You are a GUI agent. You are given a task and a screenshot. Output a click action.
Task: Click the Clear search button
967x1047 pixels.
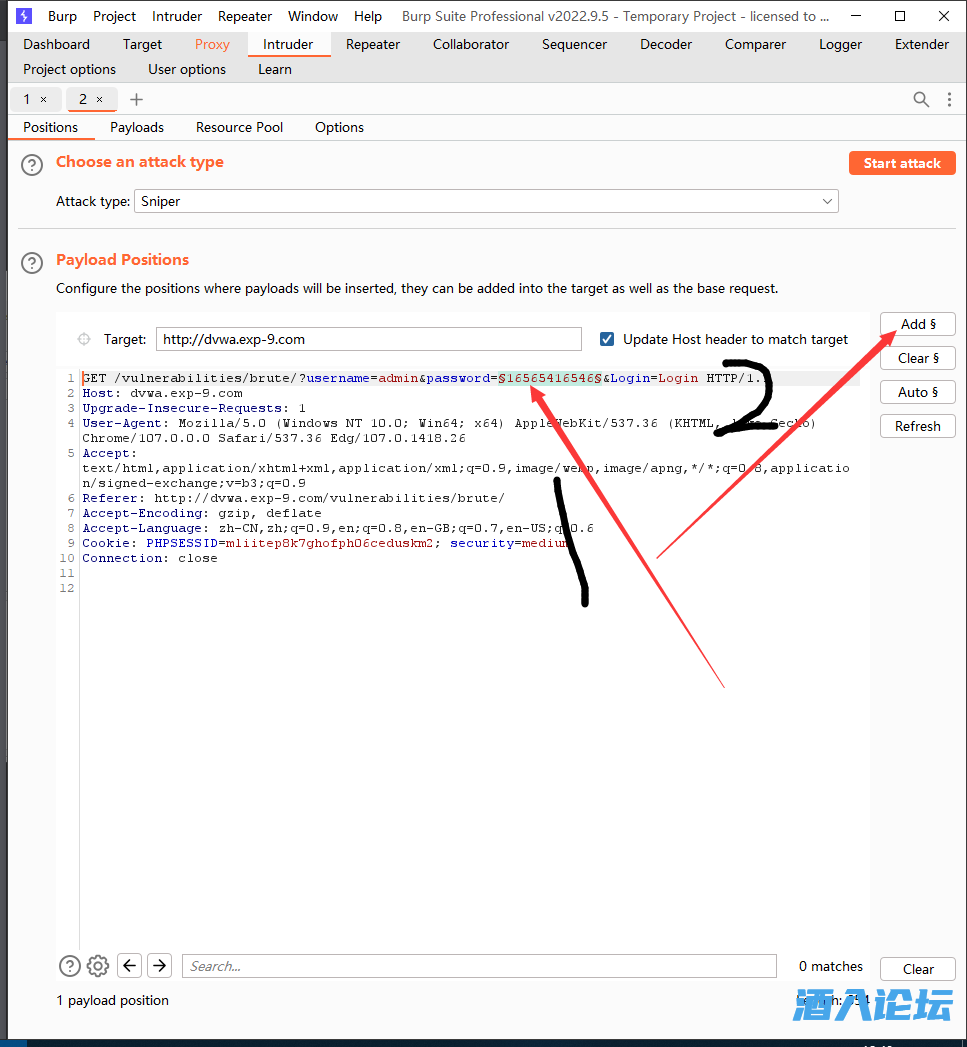tap(918, 969)
